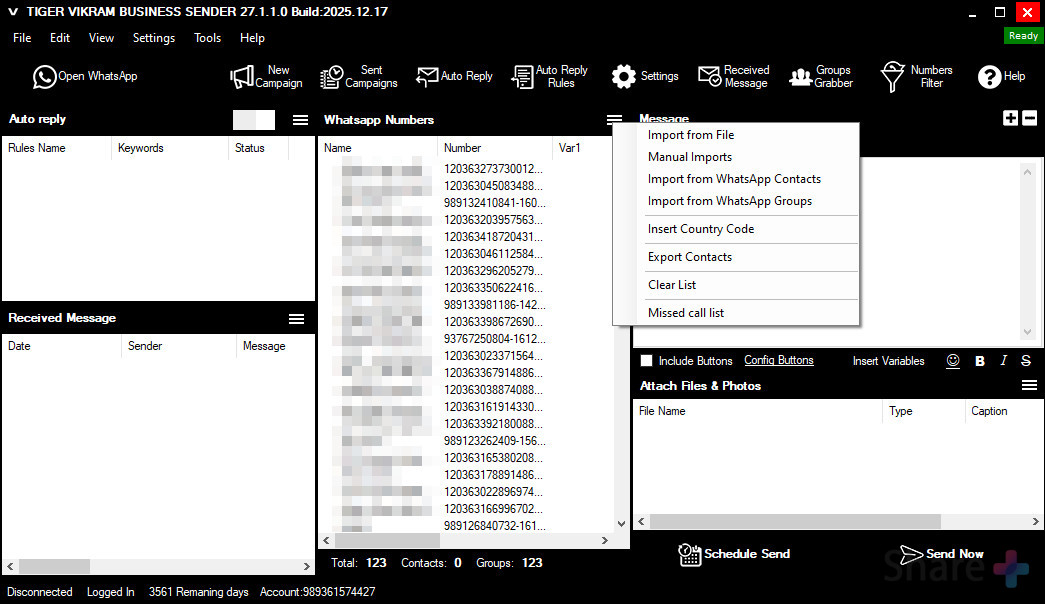The image size is (1045, 604).
Task: Click the Sender column header
Action: pos(179,346)
